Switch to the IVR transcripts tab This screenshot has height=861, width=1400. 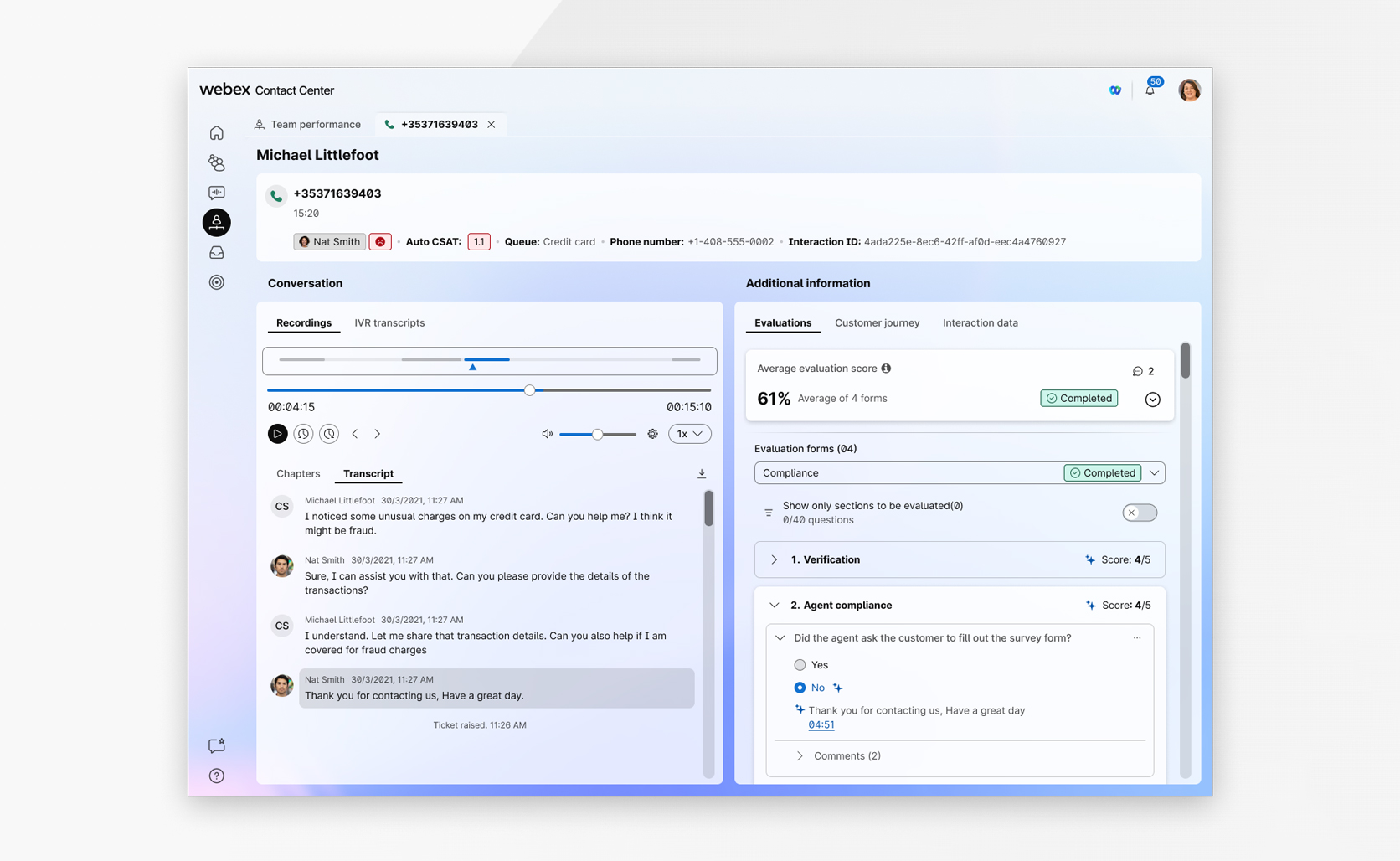[389, 323]
